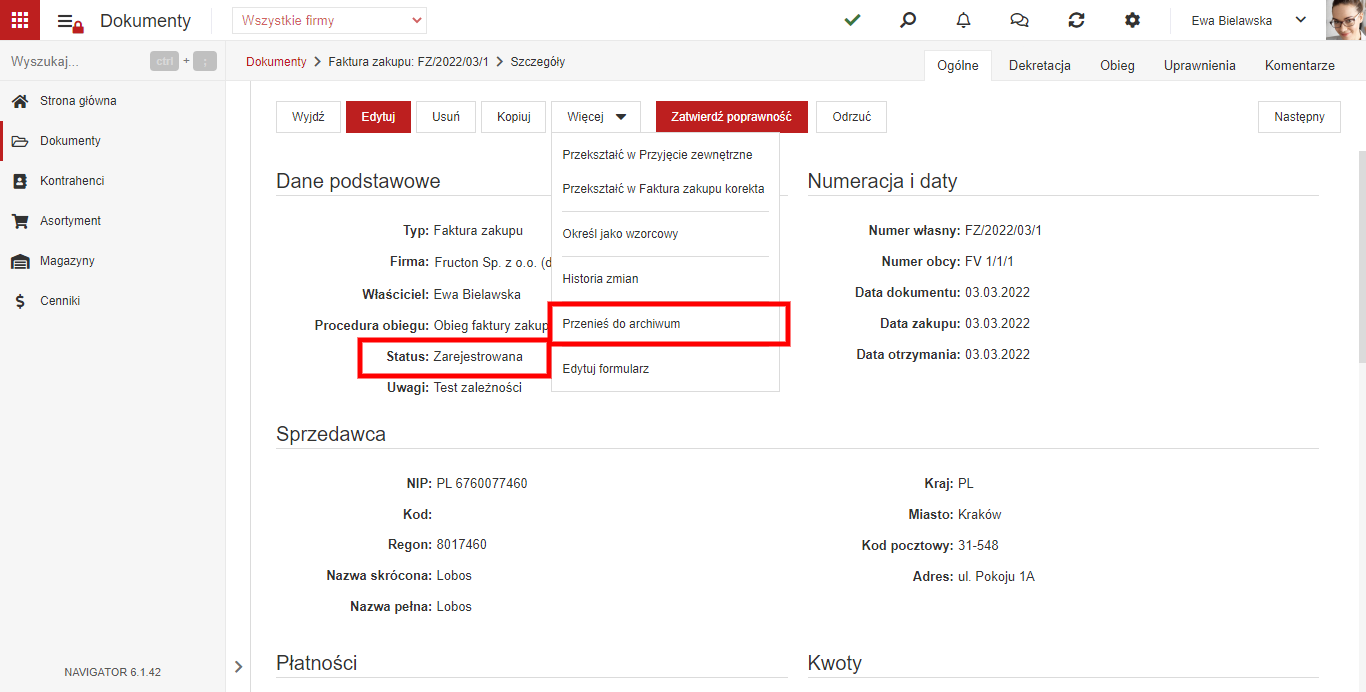Collapse the Więcej dropdown menu
This screenshot has width=1366, height=692.
click(x=596, y=117)
